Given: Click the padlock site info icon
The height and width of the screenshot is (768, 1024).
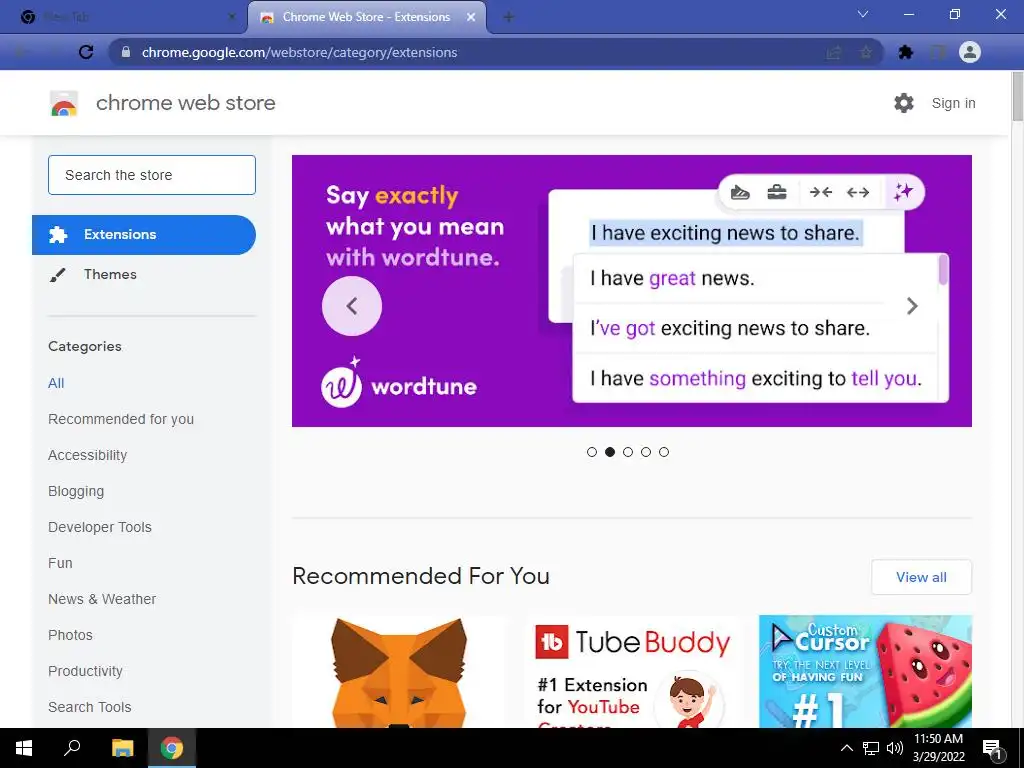Looking at the screenshot, I should [x=126, y=52].
